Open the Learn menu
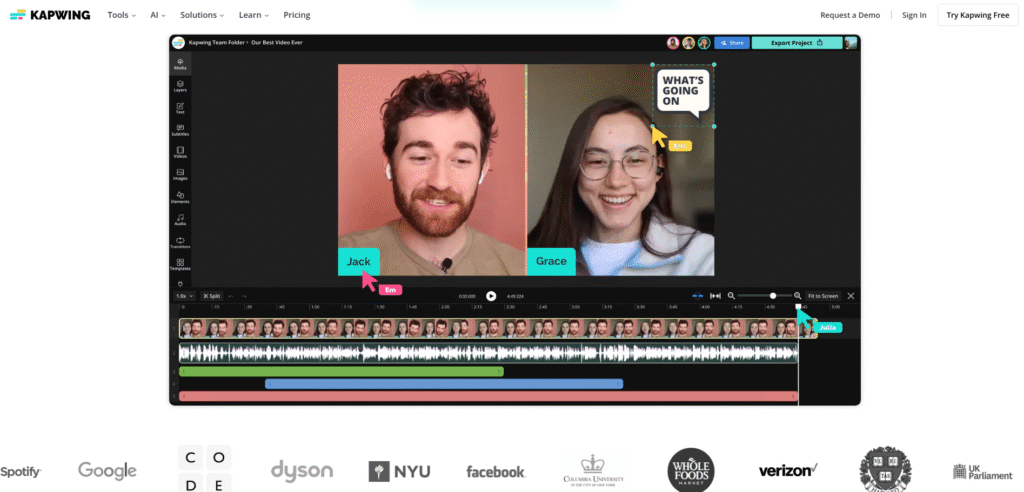1024x492 pixels. pyautogui.click(x=254, y=15)
